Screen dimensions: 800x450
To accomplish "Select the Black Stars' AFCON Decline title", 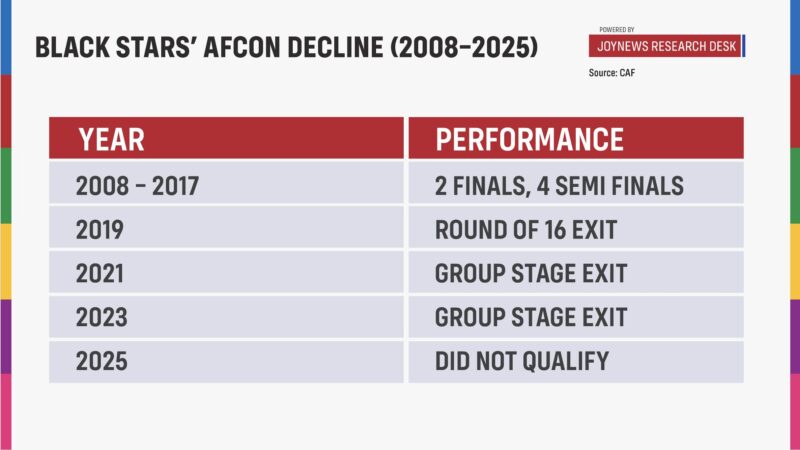I will point(285,47).
